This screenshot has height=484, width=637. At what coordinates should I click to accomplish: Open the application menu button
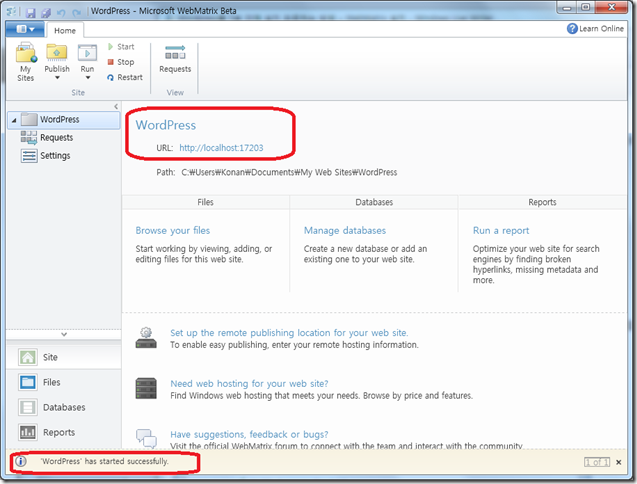point(25,29)
